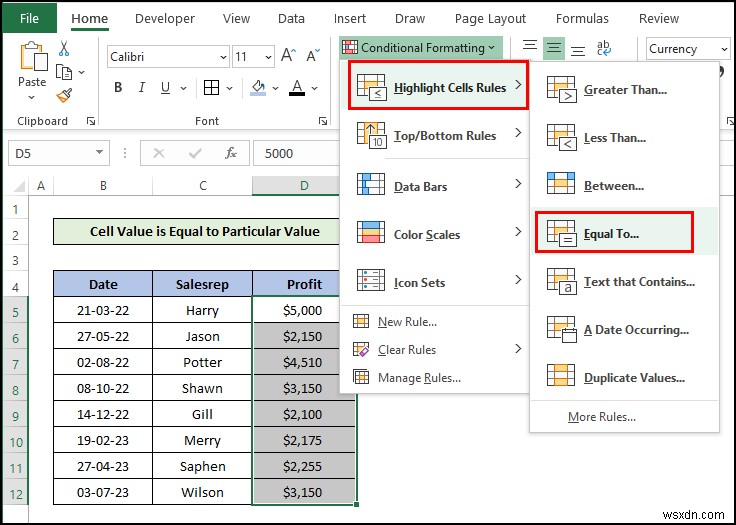Image resolution: width=736 pixels, height=525 pixels.
Task: Switch to the Formulas tab
Action: tap(582, 18)
